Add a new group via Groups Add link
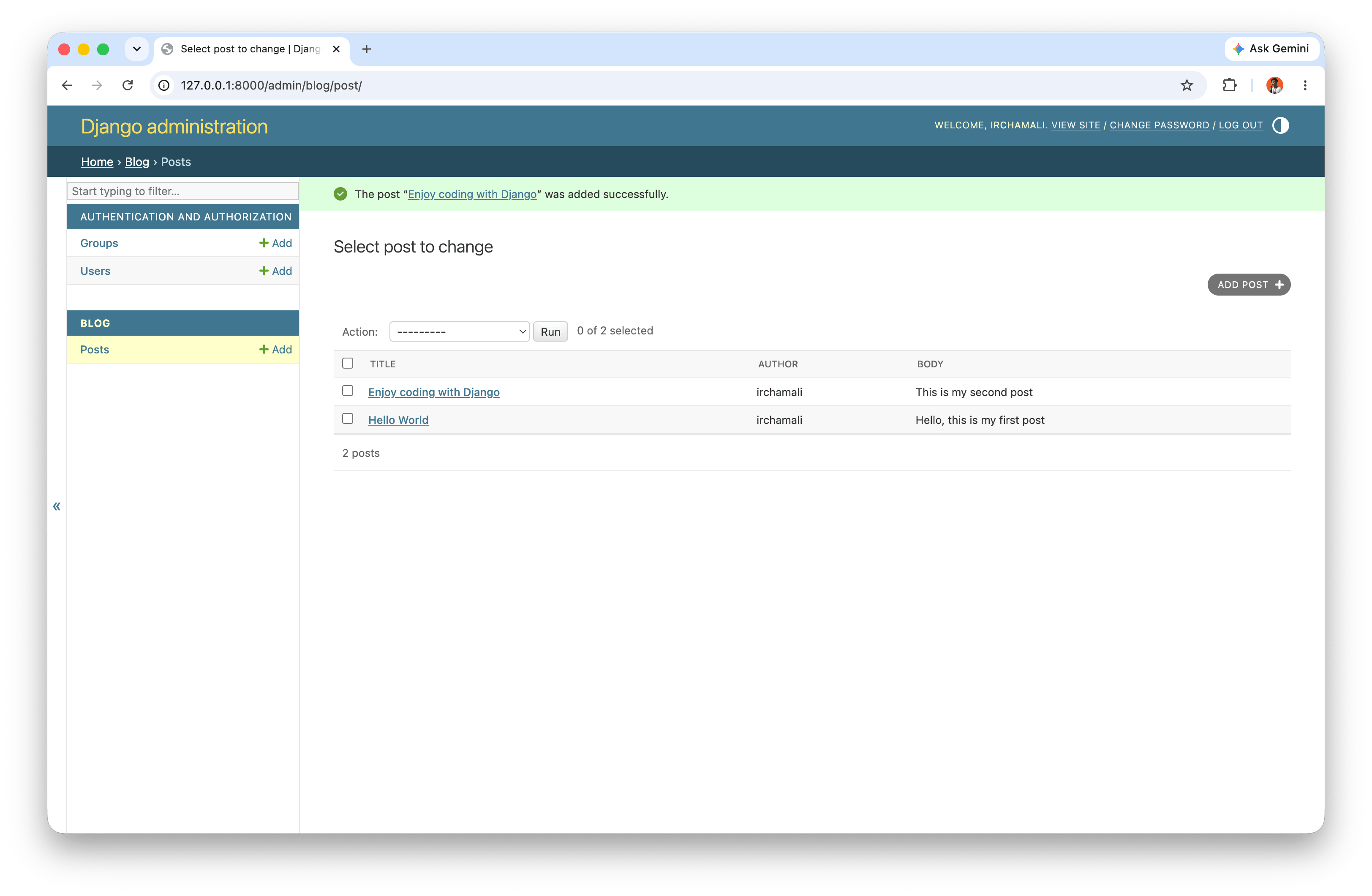Viewport: 1372px width, 896px height. 275,243
